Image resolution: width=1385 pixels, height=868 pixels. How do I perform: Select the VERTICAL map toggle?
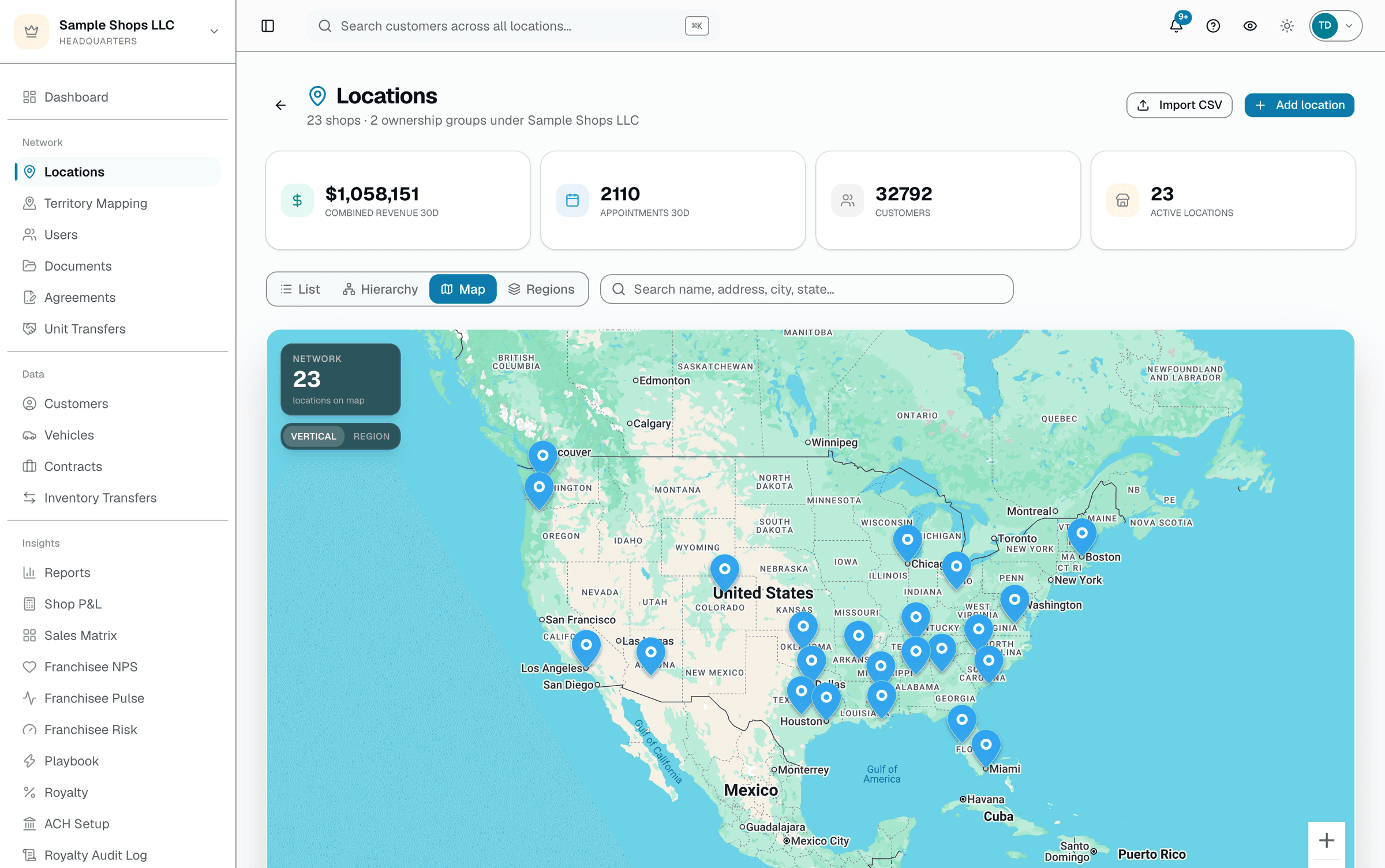[x=313, y=436]
